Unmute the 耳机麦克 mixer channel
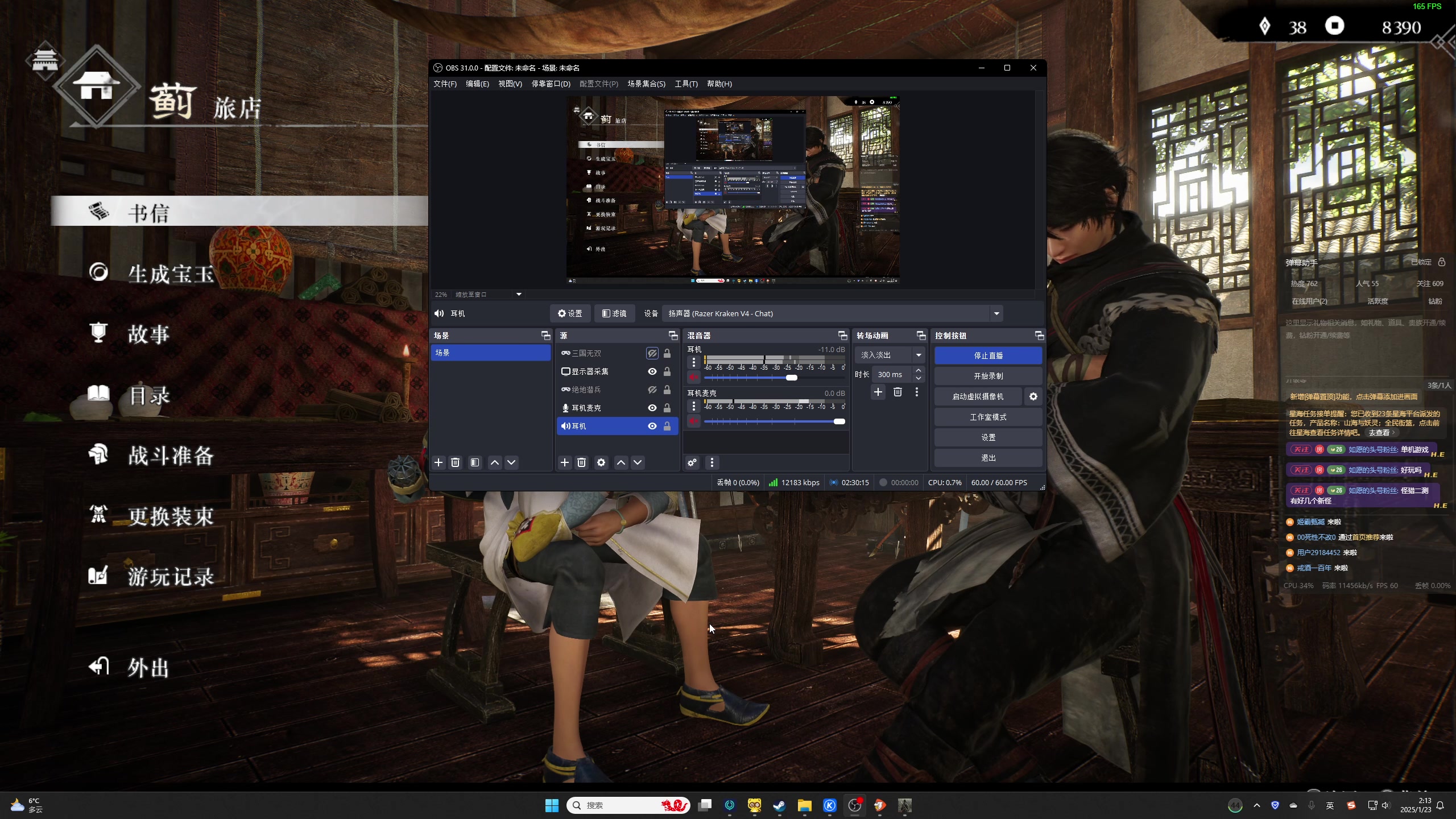This screenshot has height=819, width=1456. [x=694, y=421]
